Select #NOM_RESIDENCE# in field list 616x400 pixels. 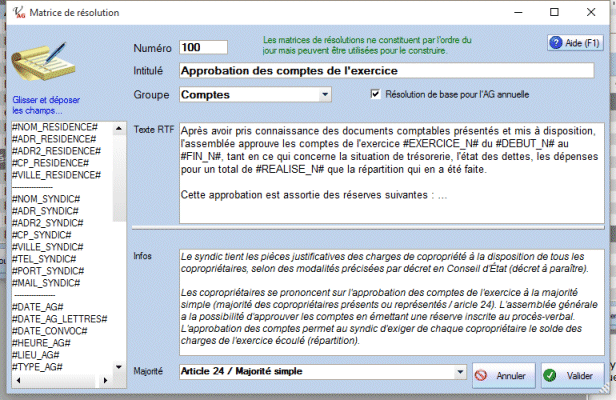tap(55, 127)
